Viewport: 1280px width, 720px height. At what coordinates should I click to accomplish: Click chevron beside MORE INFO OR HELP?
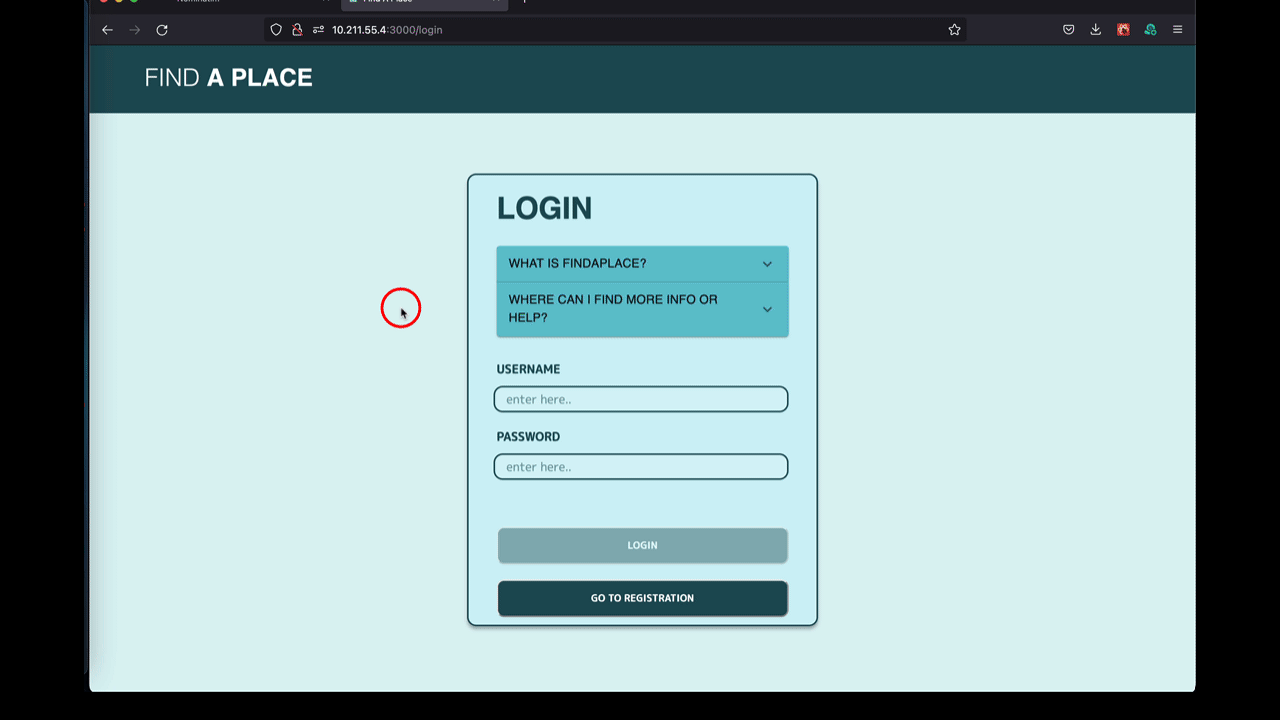(767, 309)
